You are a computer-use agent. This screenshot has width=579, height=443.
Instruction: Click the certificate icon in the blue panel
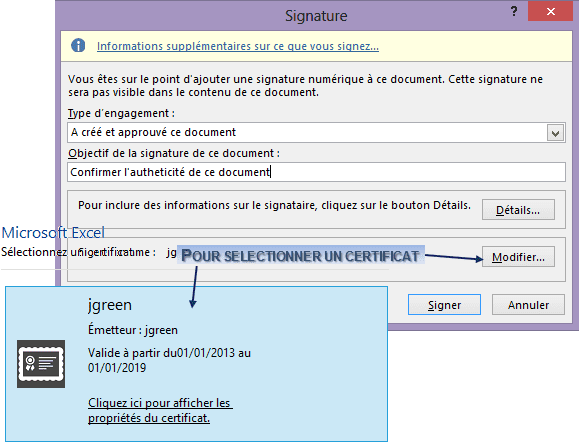[41, 364]
